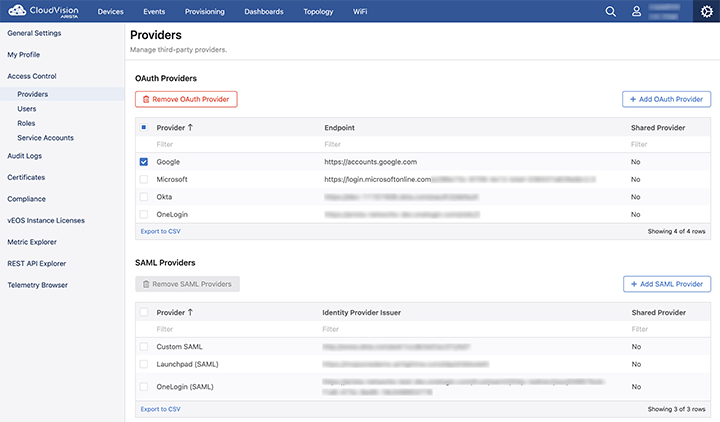Screen dimensions: 720x422
Task: Click the Microsoft provider name
Action: (172, 179)
